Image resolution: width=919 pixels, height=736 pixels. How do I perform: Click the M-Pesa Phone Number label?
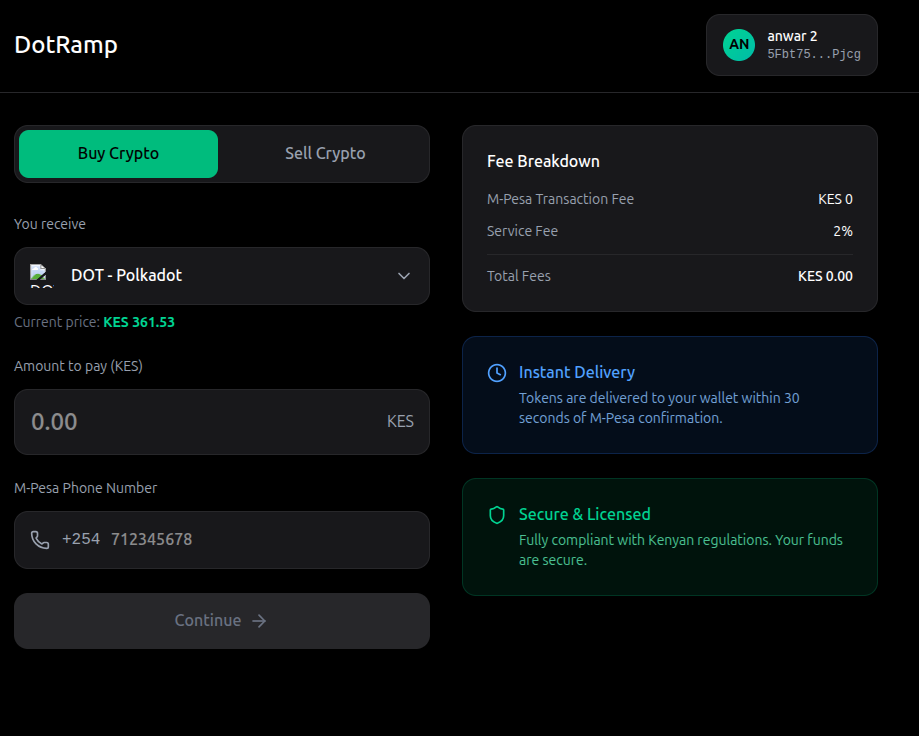[x=86, y=488]
